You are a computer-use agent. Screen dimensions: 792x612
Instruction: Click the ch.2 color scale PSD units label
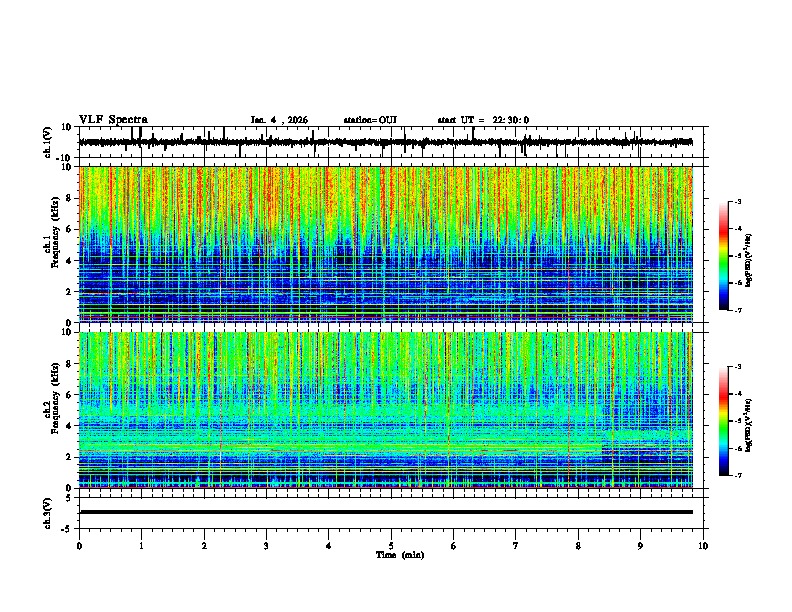pyautogui.click(x=749, y=425)
